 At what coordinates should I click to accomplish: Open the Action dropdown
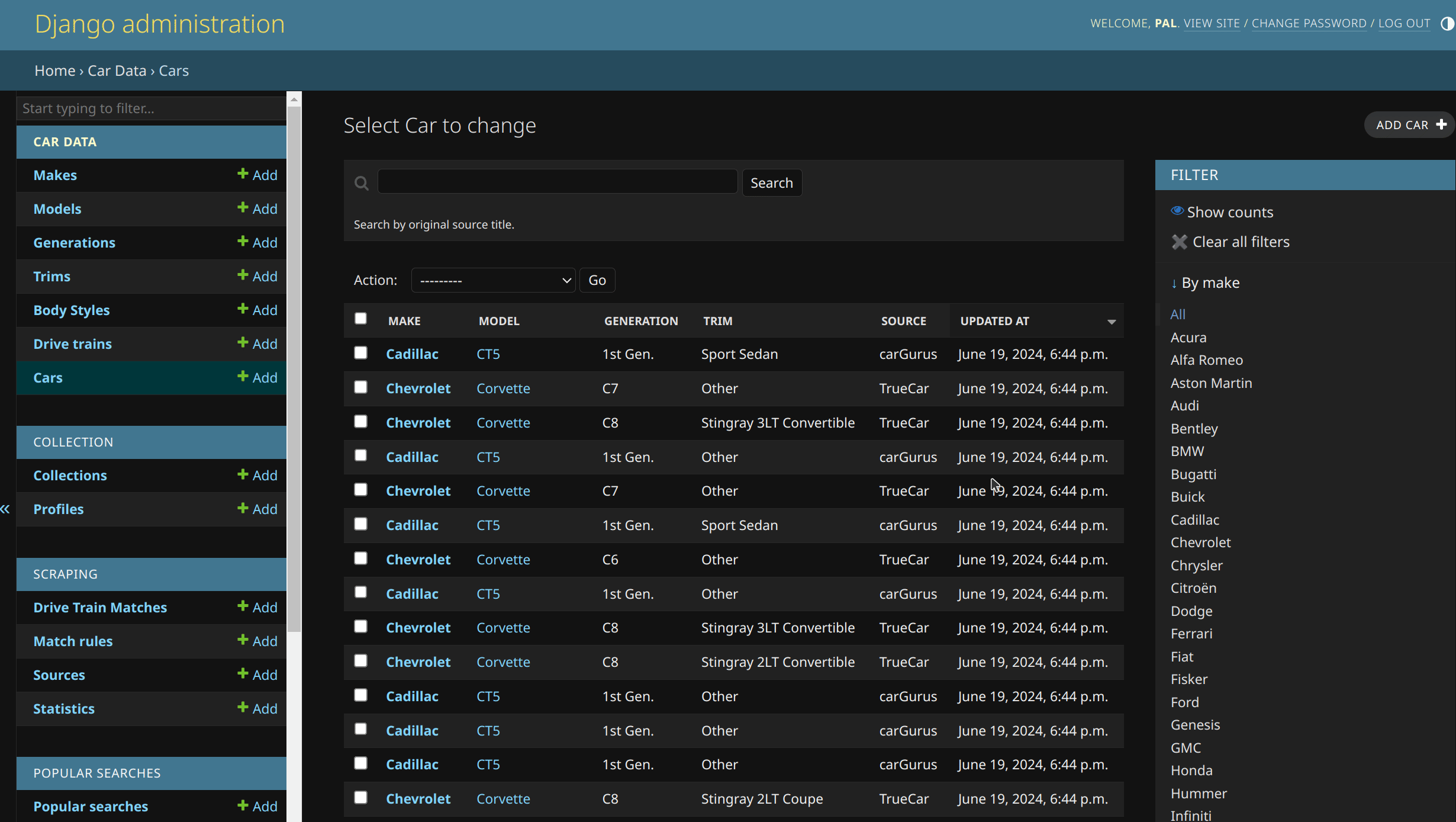click(493, 280)
